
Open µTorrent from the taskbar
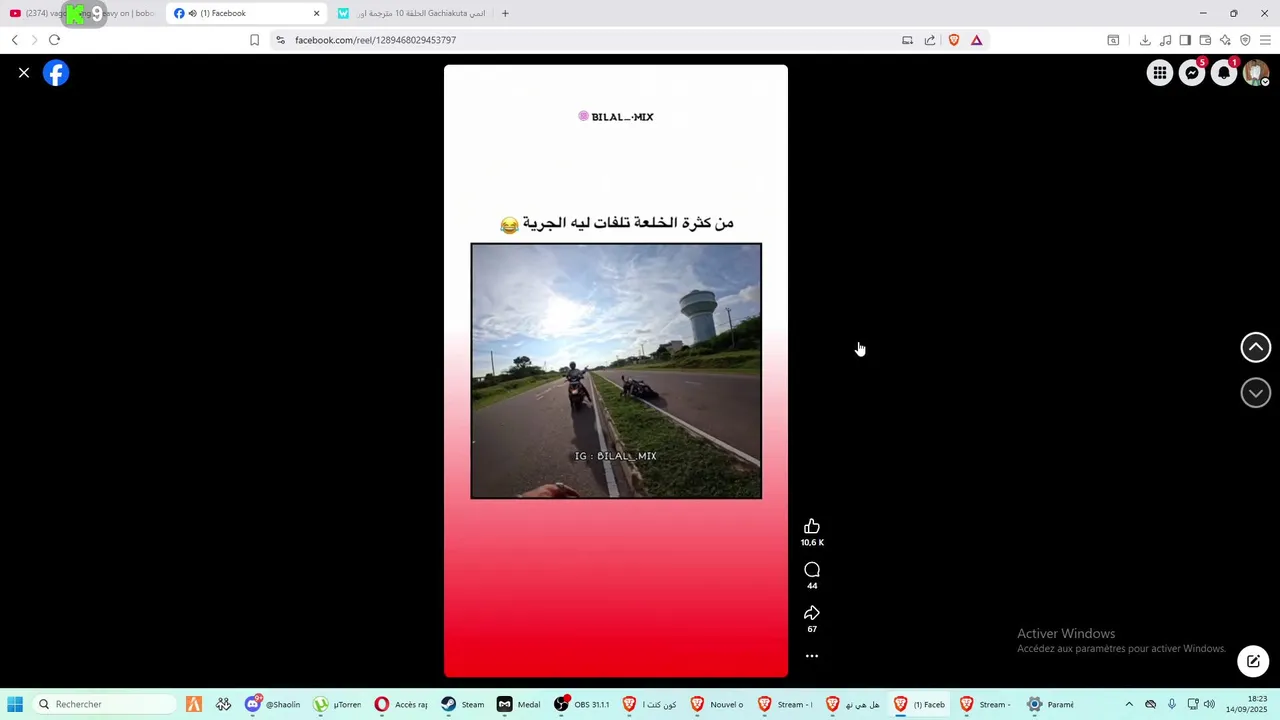tap(338, 704)
